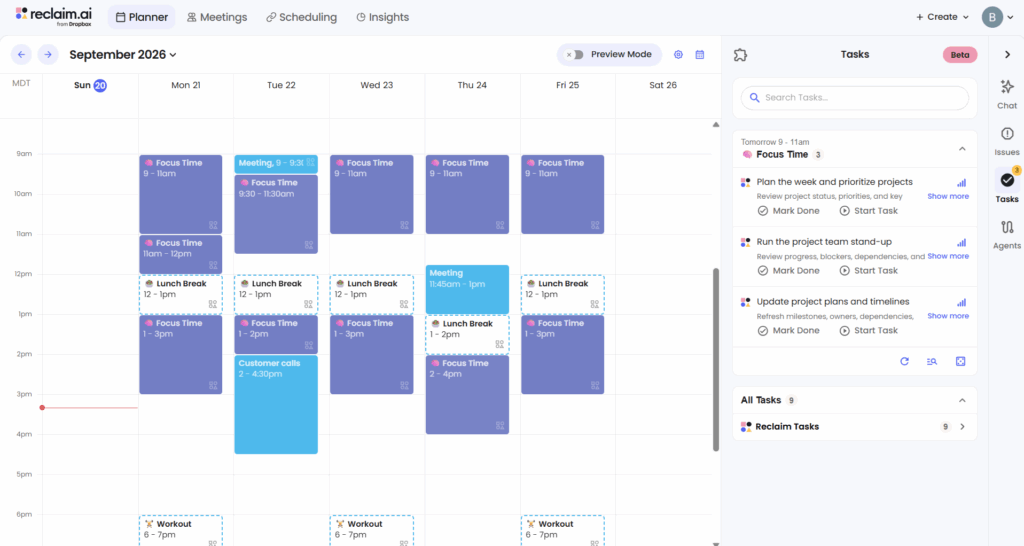The height and width of the screenshot is (546, 1024).
Task: Switch to the Meetings tab
Action: point(217,17)
